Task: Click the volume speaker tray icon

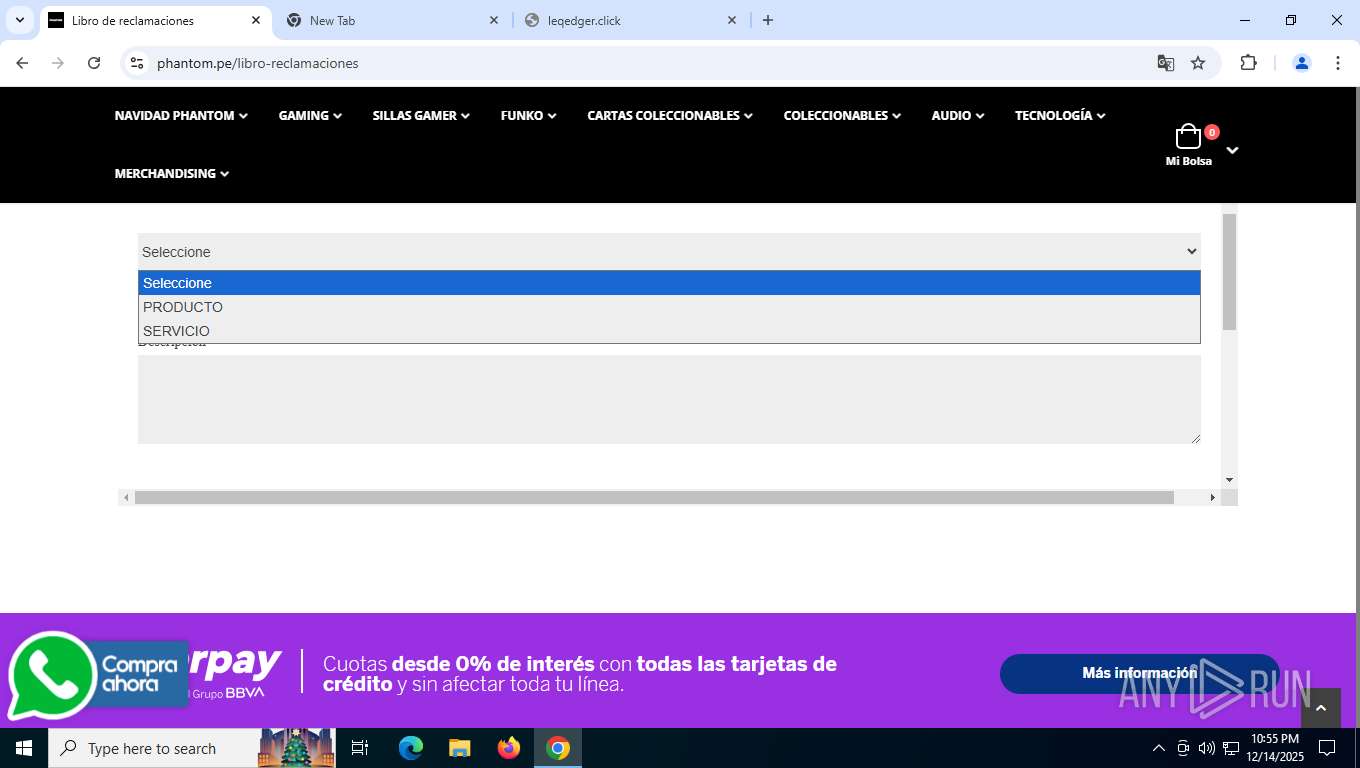Action: (x=1207, y=748)
